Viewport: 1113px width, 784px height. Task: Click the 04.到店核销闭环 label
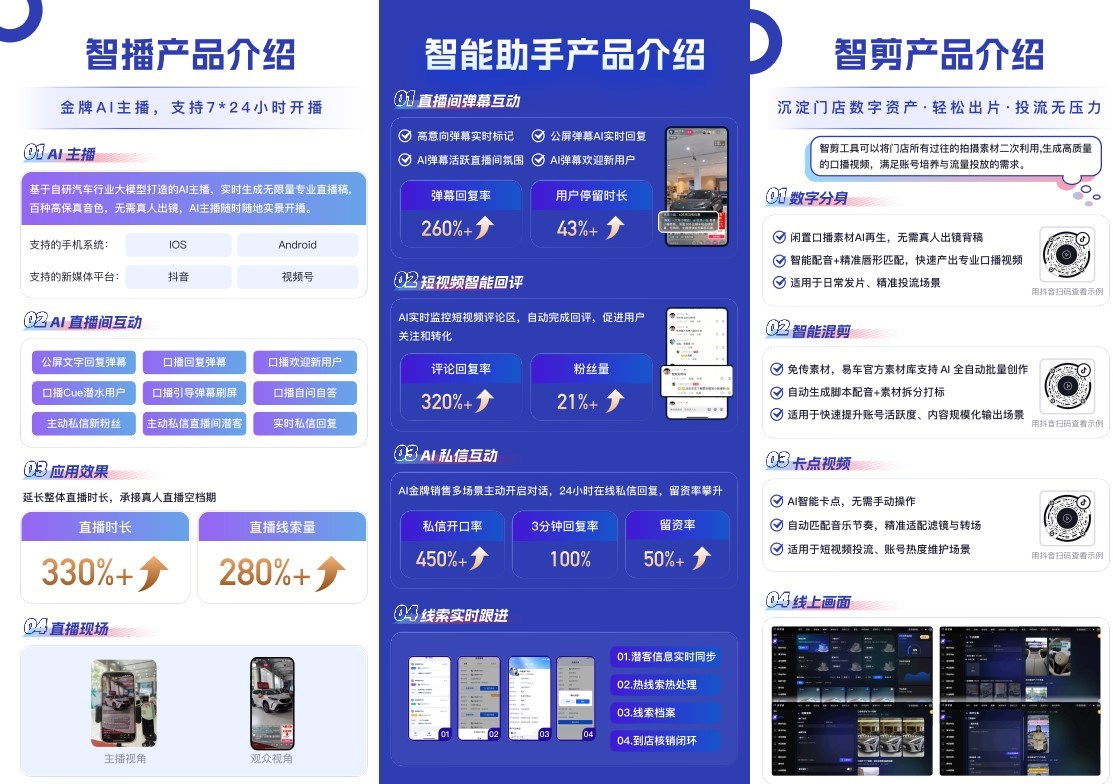click(666, 741)
